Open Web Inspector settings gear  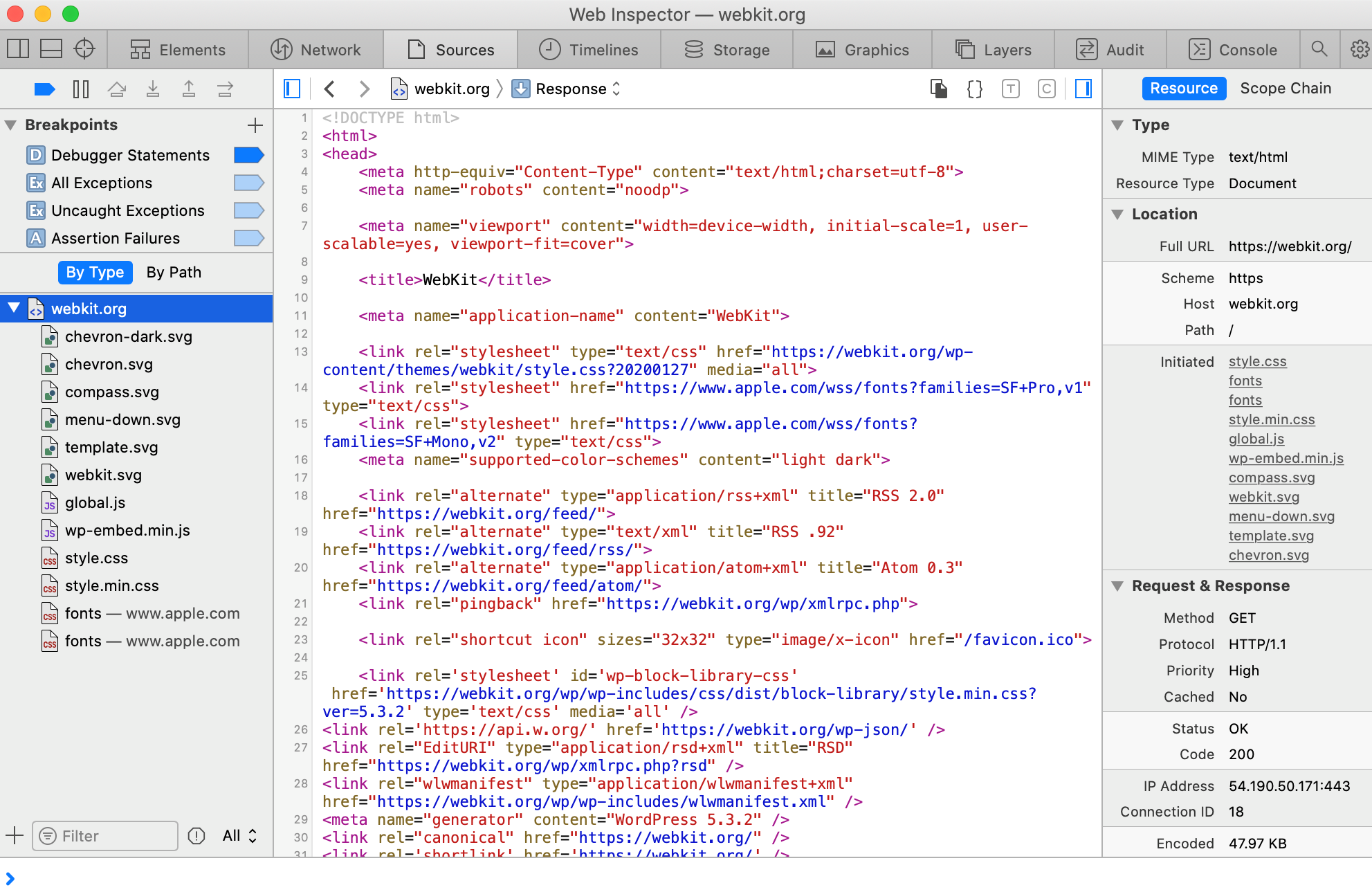pos(1360,49)
